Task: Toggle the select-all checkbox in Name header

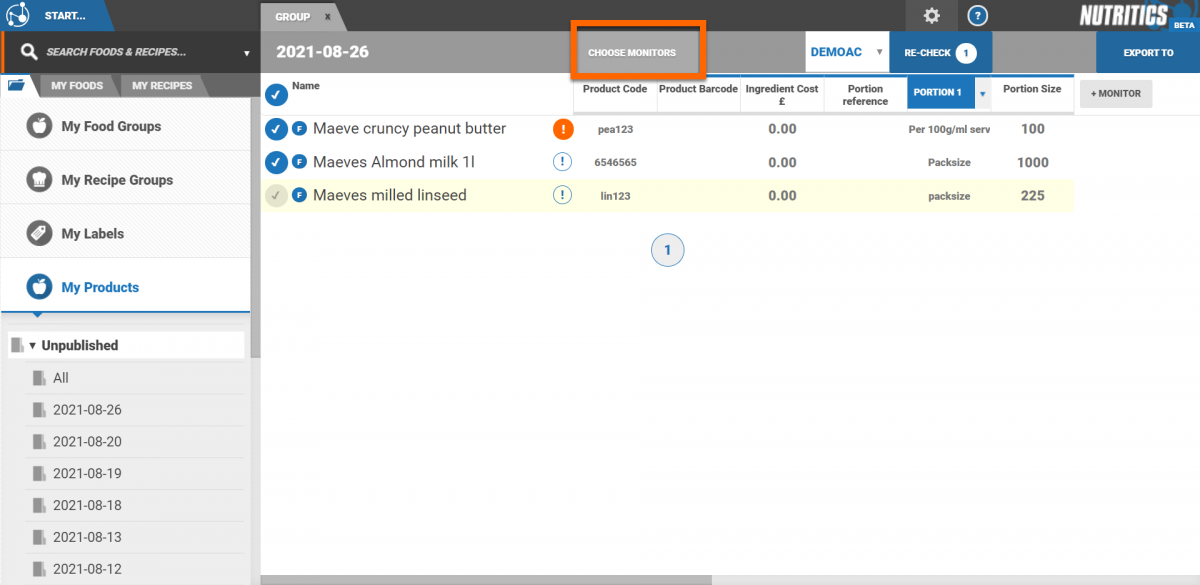Action: (x=276, y=95)
